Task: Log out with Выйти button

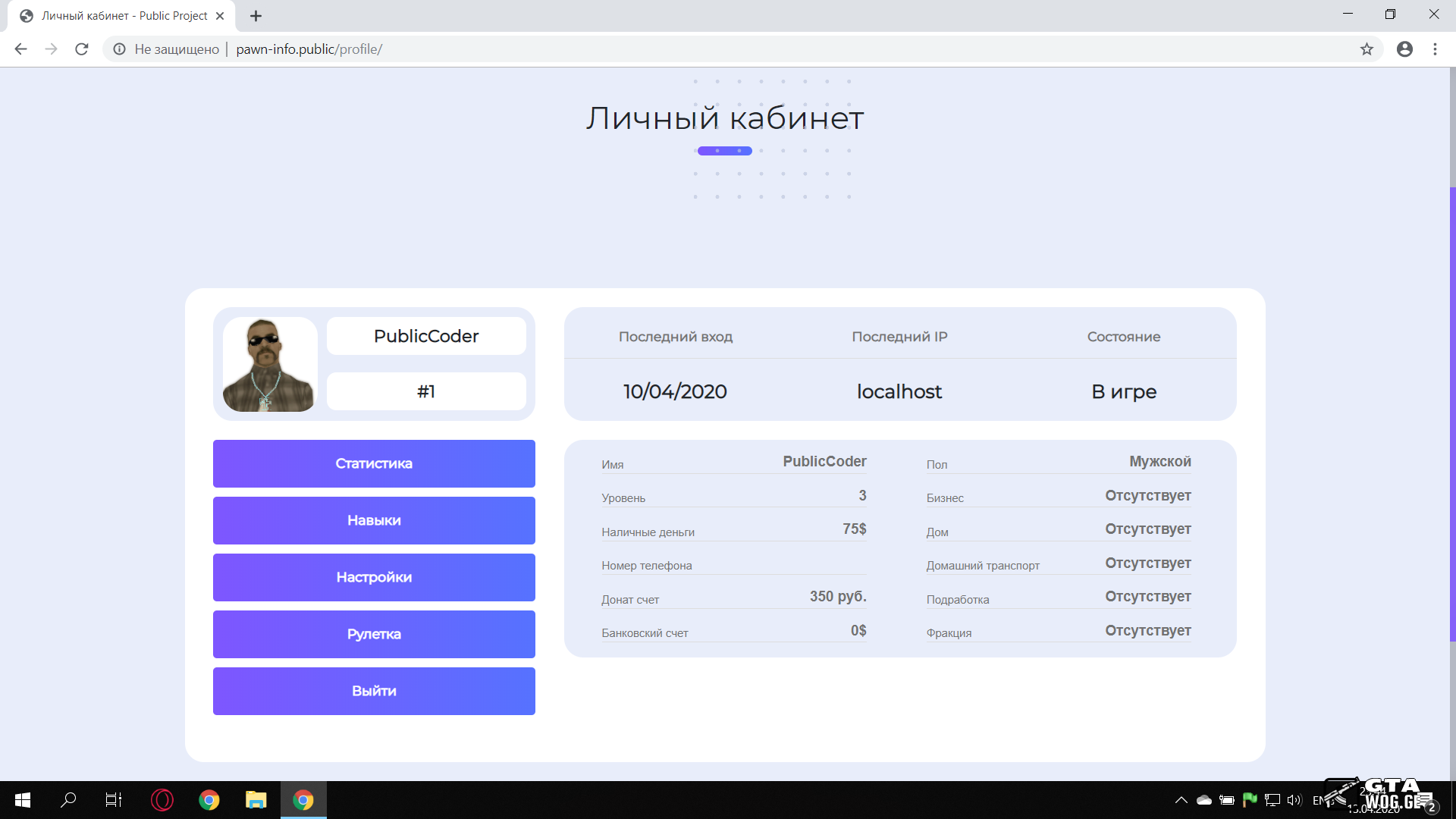Action: (374, 691)
